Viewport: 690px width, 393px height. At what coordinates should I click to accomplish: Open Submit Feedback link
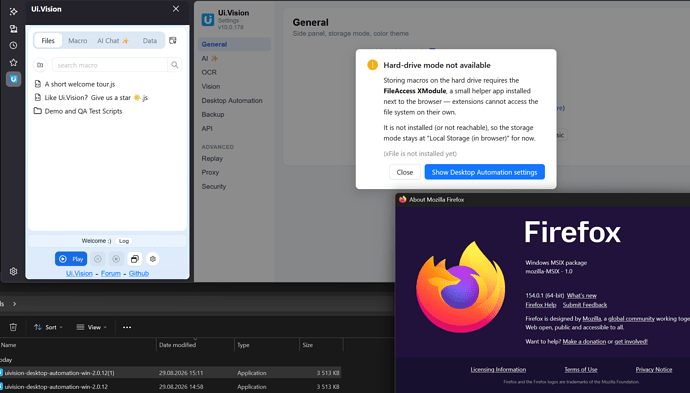click(x=585, y=305)
